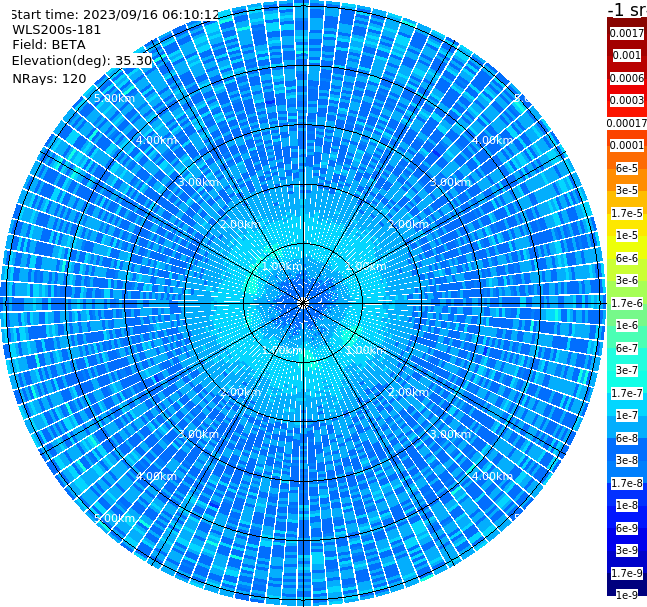This screenshot has width=647, height=607.
Task: Click the 3e-9 scale label
Action: point(627,550)
